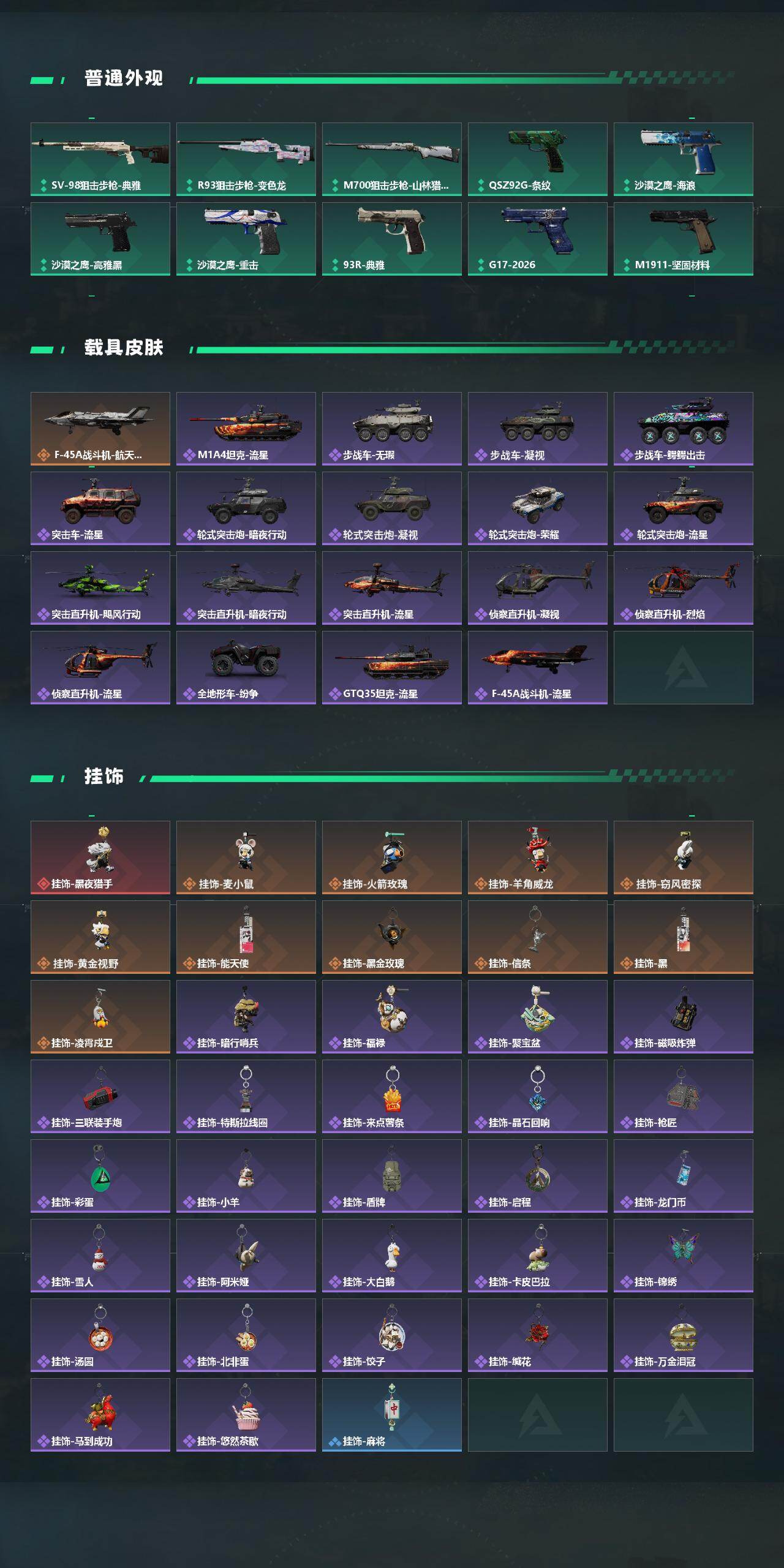Click the 载具皮肤 section header
The width and height of the screenshot is (784, 1568).
124,348
